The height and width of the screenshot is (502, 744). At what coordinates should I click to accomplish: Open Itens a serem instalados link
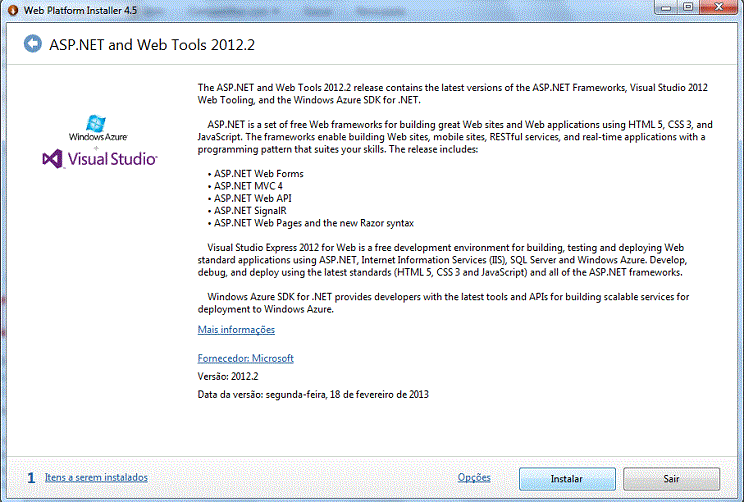click(x=96, y=477)
